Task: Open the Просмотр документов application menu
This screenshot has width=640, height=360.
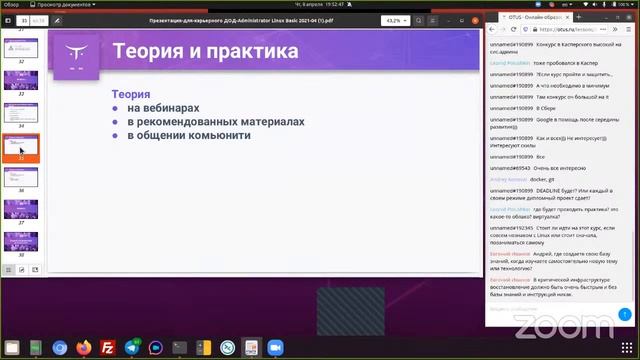Action: point(63,4)
